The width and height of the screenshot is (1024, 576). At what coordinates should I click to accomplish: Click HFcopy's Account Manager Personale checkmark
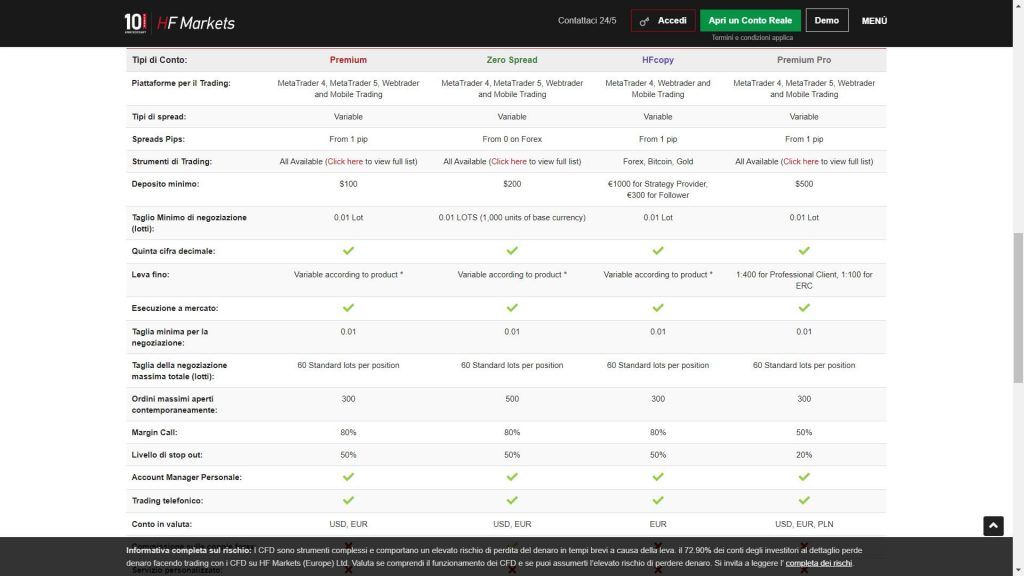[658, 477]
